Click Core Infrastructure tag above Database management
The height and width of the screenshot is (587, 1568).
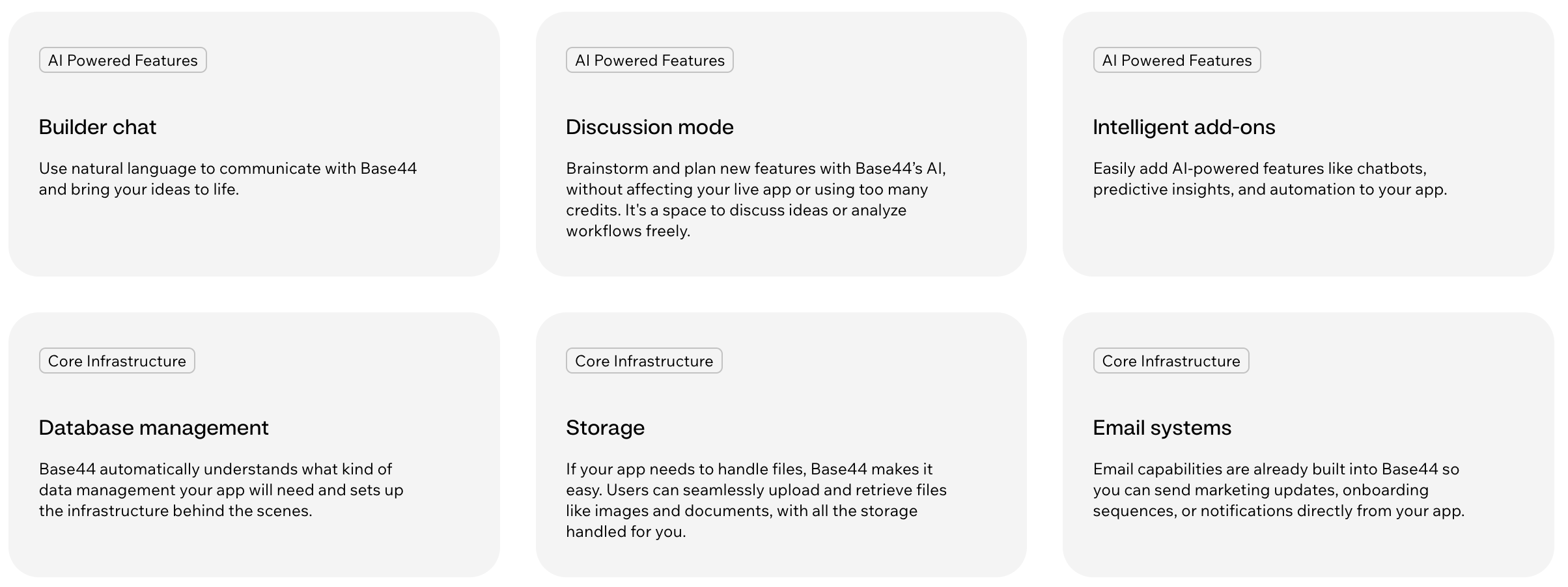tap(117, 361)
